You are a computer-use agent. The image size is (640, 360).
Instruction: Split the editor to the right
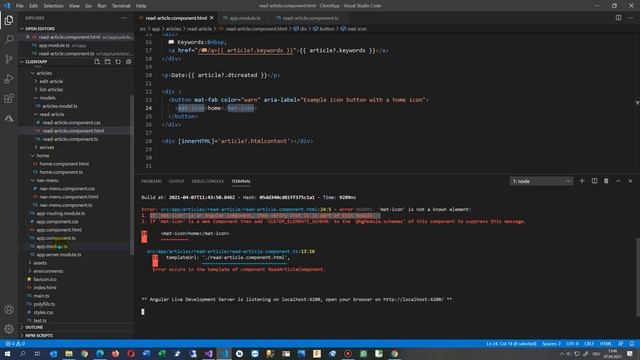(618, 18)
